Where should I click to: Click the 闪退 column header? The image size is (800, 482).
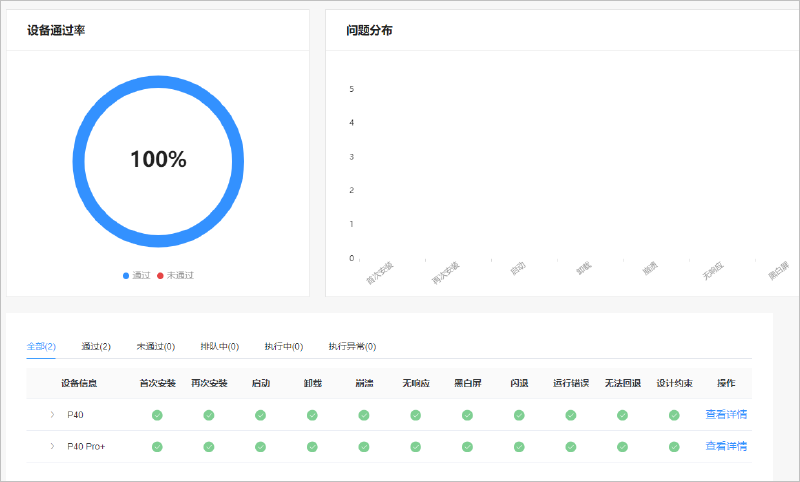coord(519,383)
